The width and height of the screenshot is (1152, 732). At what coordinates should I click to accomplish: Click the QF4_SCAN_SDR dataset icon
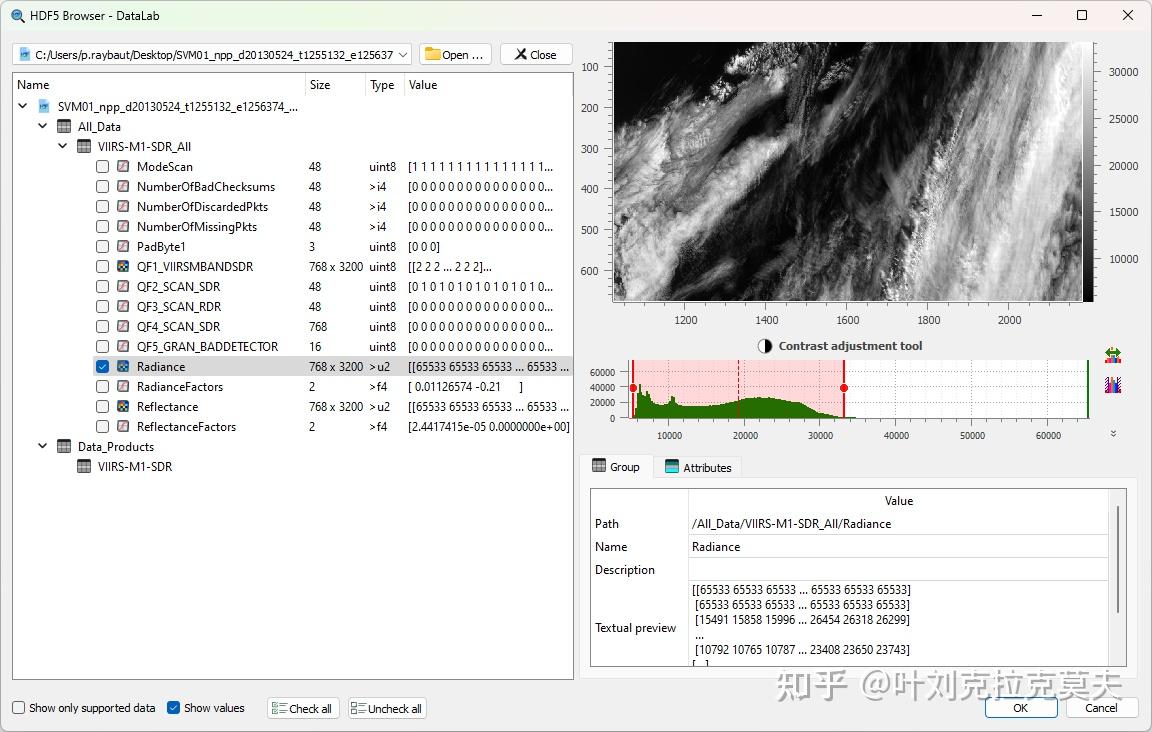[123, 326]
